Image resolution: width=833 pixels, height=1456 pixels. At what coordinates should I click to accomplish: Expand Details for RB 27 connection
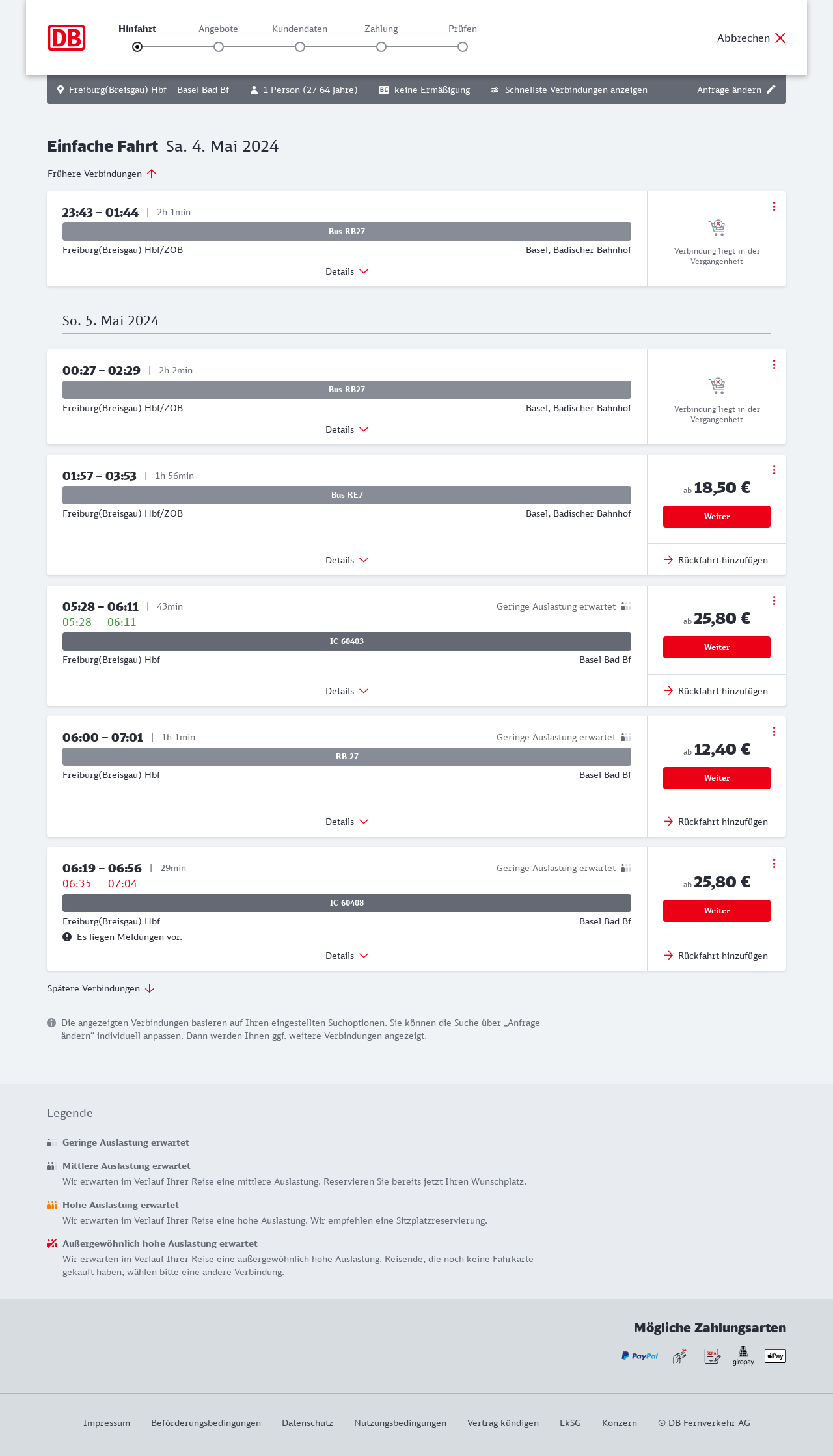pyautogui.click(x=347, y=822)
